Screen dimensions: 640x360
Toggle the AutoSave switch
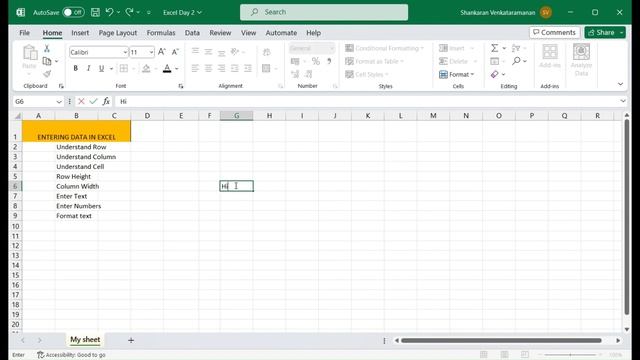[x=73, y=12]
